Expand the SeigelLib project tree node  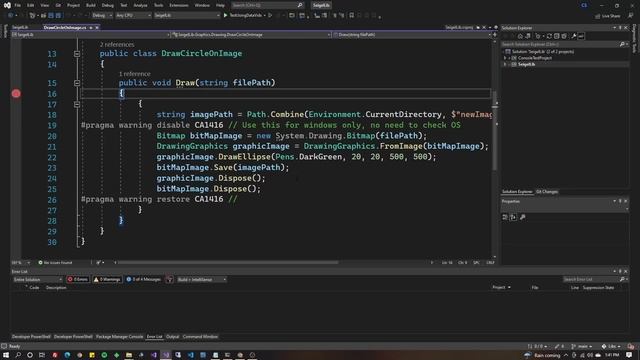[505, 64]
